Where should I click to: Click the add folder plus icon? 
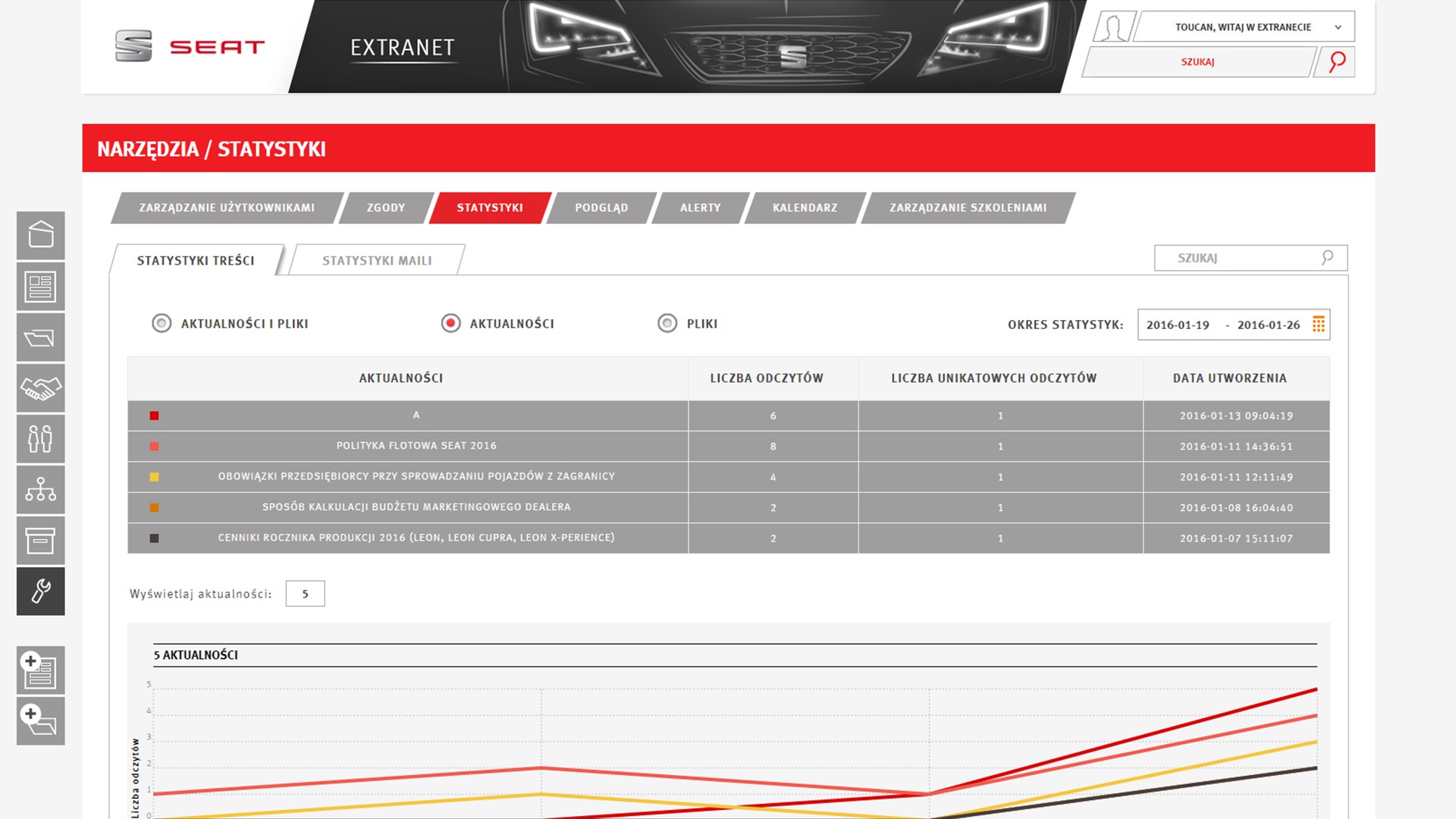[41, 720]
